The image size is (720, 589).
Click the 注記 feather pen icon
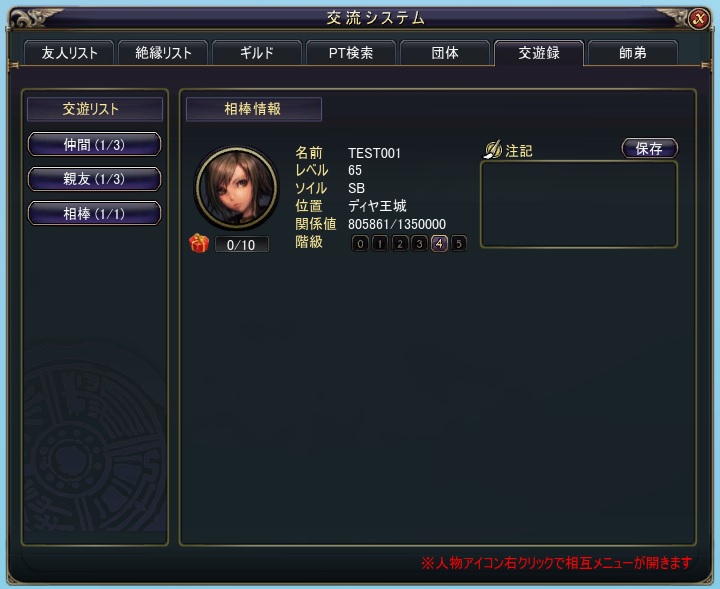pyautogui.click(x=494, y=150)
